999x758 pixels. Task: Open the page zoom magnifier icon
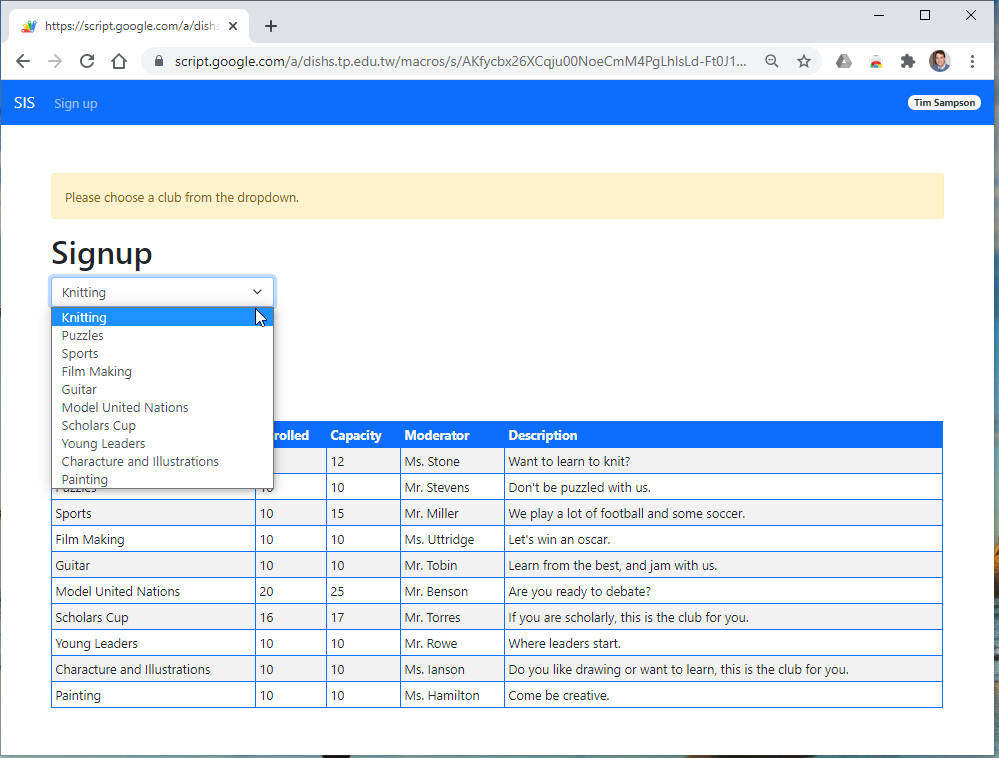(x=771, y=61)
